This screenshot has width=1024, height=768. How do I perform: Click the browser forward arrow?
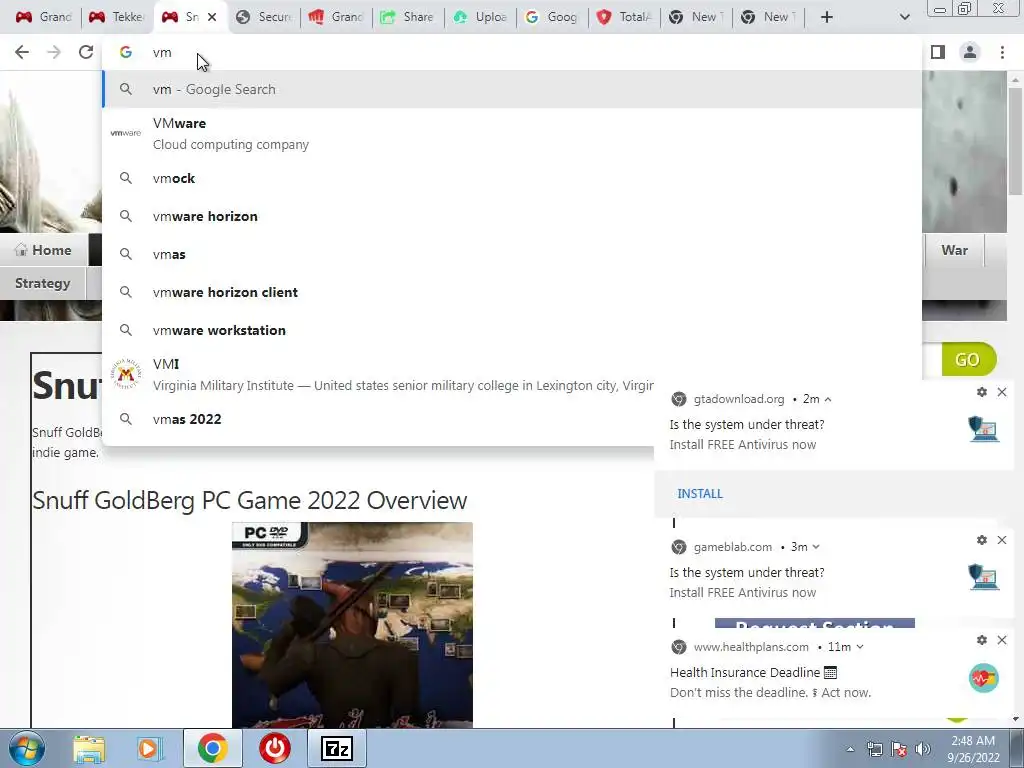pyautogui.click(x=54, y=52)
